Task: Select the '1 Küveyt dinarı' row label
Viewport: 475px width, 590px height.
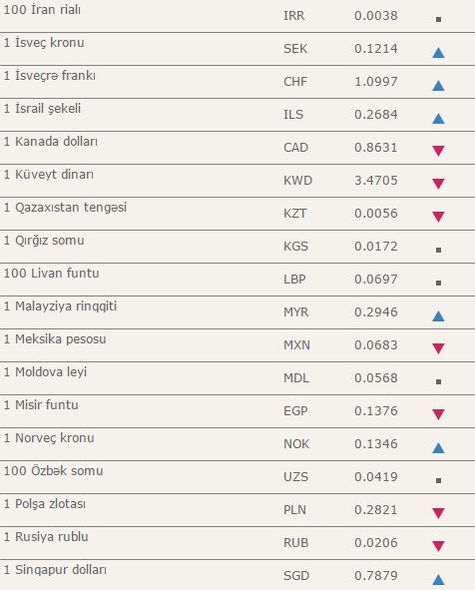Action: click(x=49, y=175)
